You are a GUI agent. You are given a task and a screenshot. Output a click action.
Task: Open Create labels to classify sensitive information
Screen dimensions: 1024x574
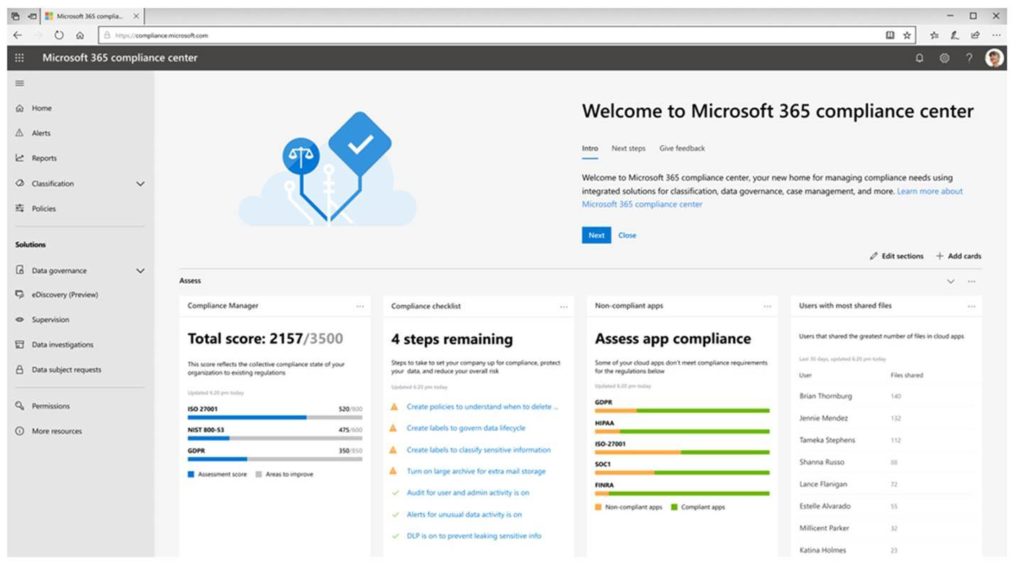click(x=478, y=450)
